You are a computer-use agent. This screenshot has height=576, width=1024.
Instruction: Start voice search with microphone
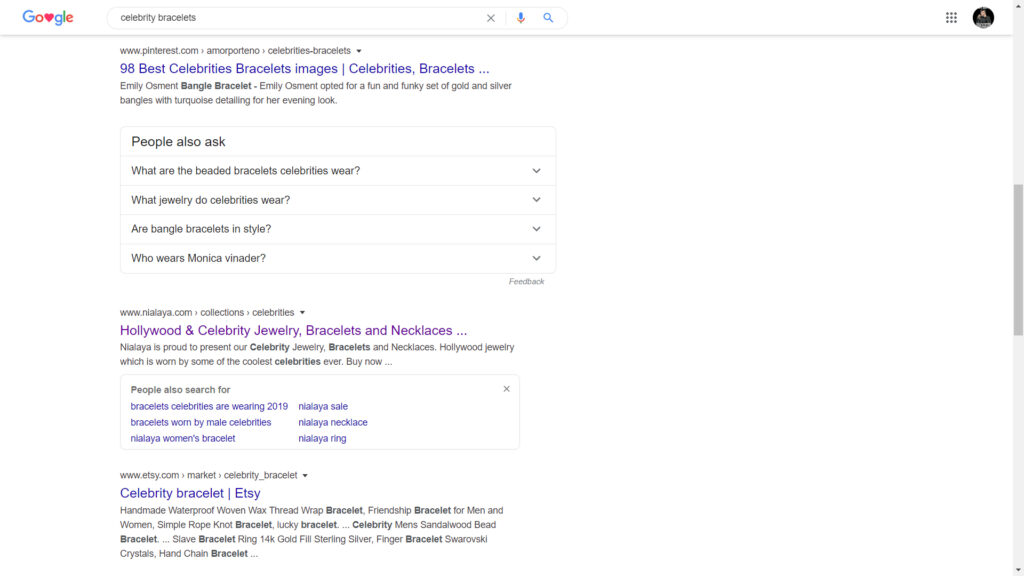click(x=520, y=18)
